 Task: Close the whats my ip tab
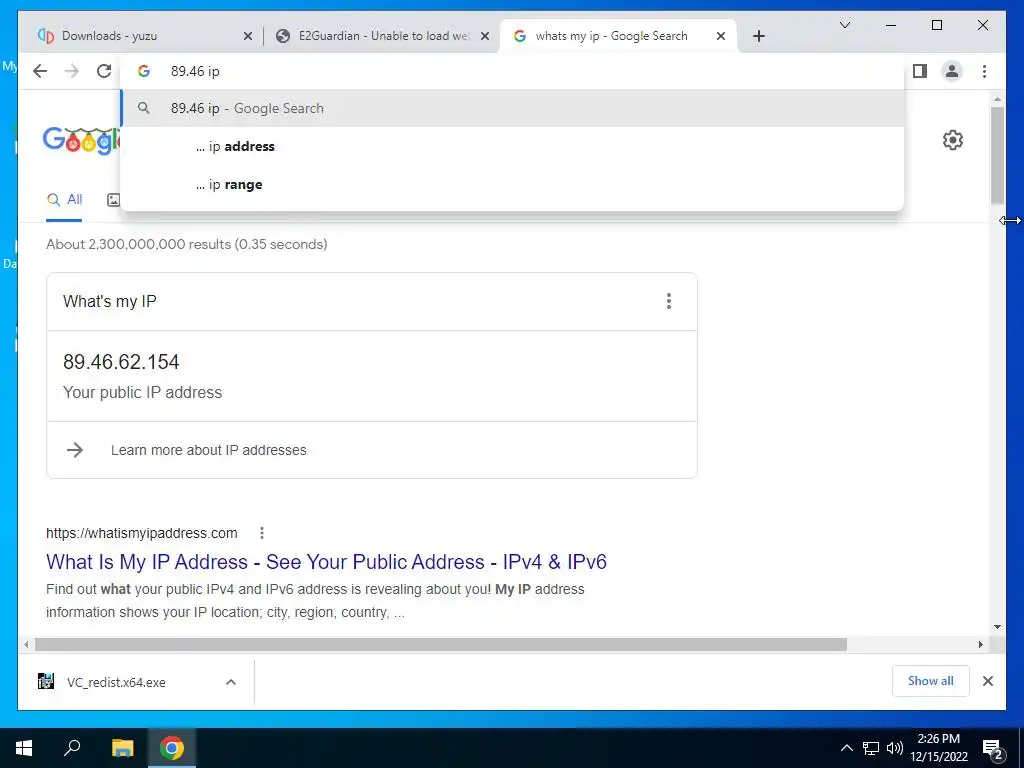pos(721,37)
